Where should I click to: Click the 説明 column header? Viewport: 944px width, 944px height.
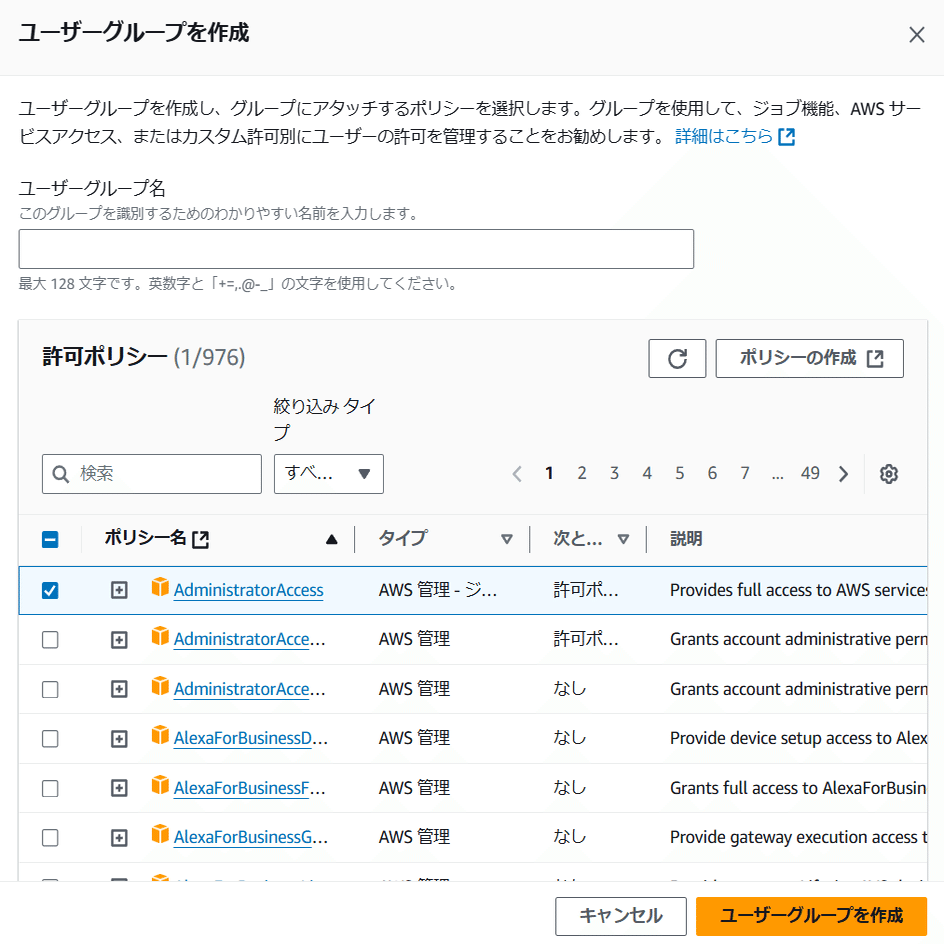(x=686, y=539)
